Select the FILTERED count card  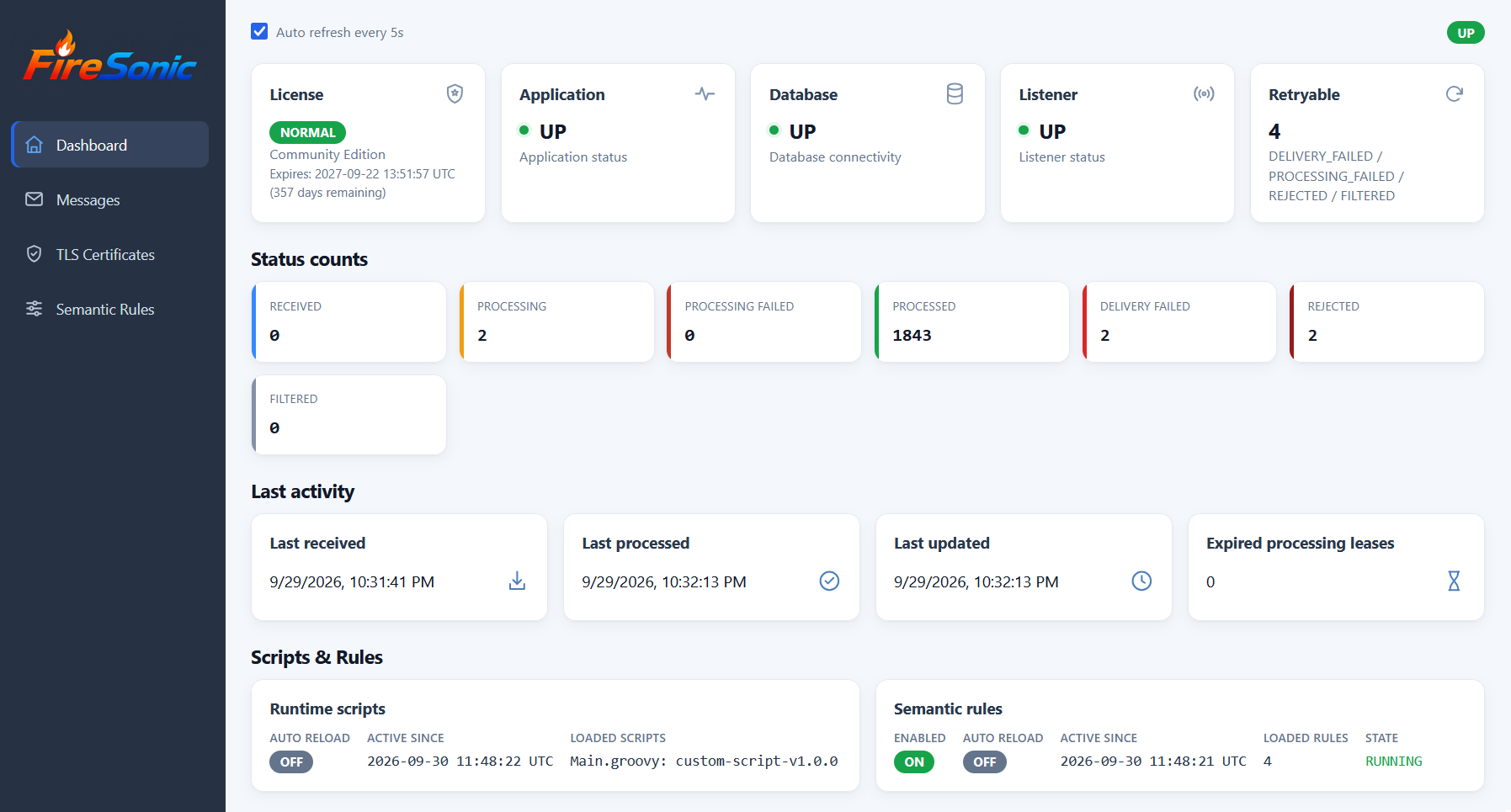click(348, 415)
